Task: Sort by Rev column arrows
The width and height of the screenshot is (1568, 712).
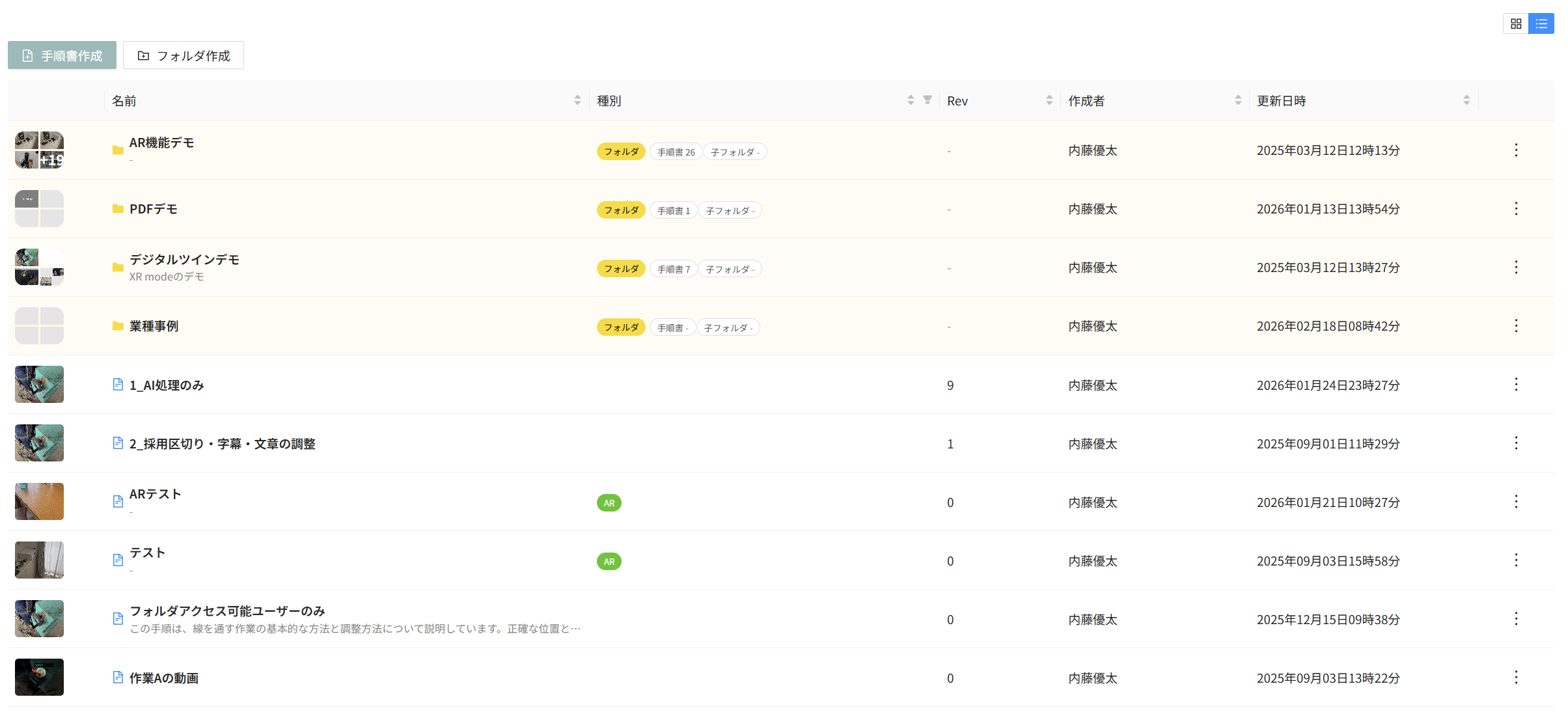Action: coord(1049,100)
